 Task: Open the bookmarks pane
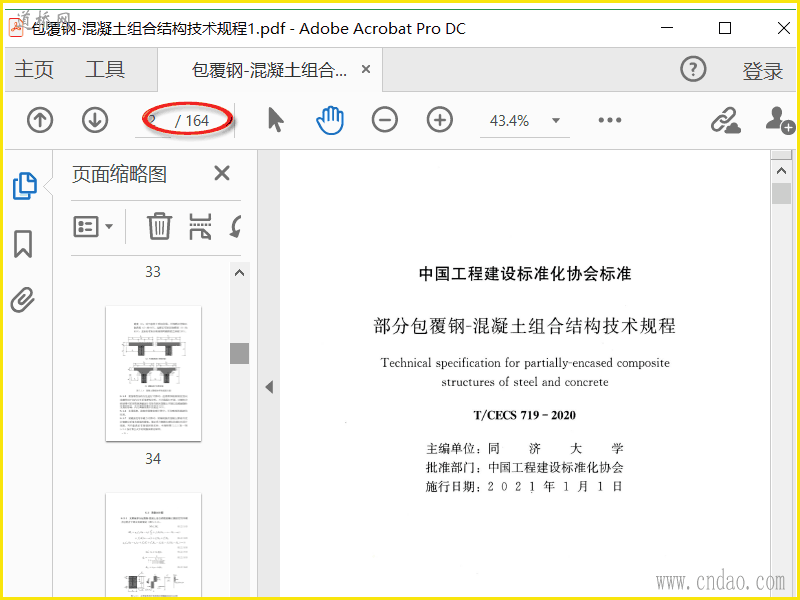(x=23, y=244)
